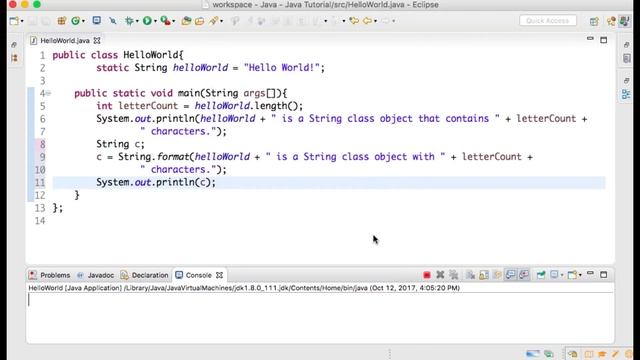640x360 pixels.
Task: Click the Clear Console icon
Action: point(471,275)
